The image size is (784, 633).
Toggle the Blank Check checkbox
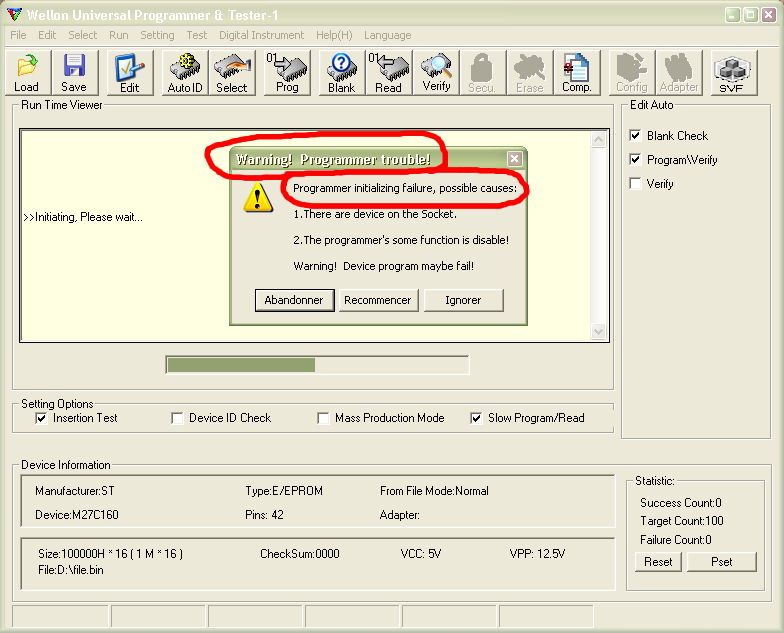(x=635, y=135)
